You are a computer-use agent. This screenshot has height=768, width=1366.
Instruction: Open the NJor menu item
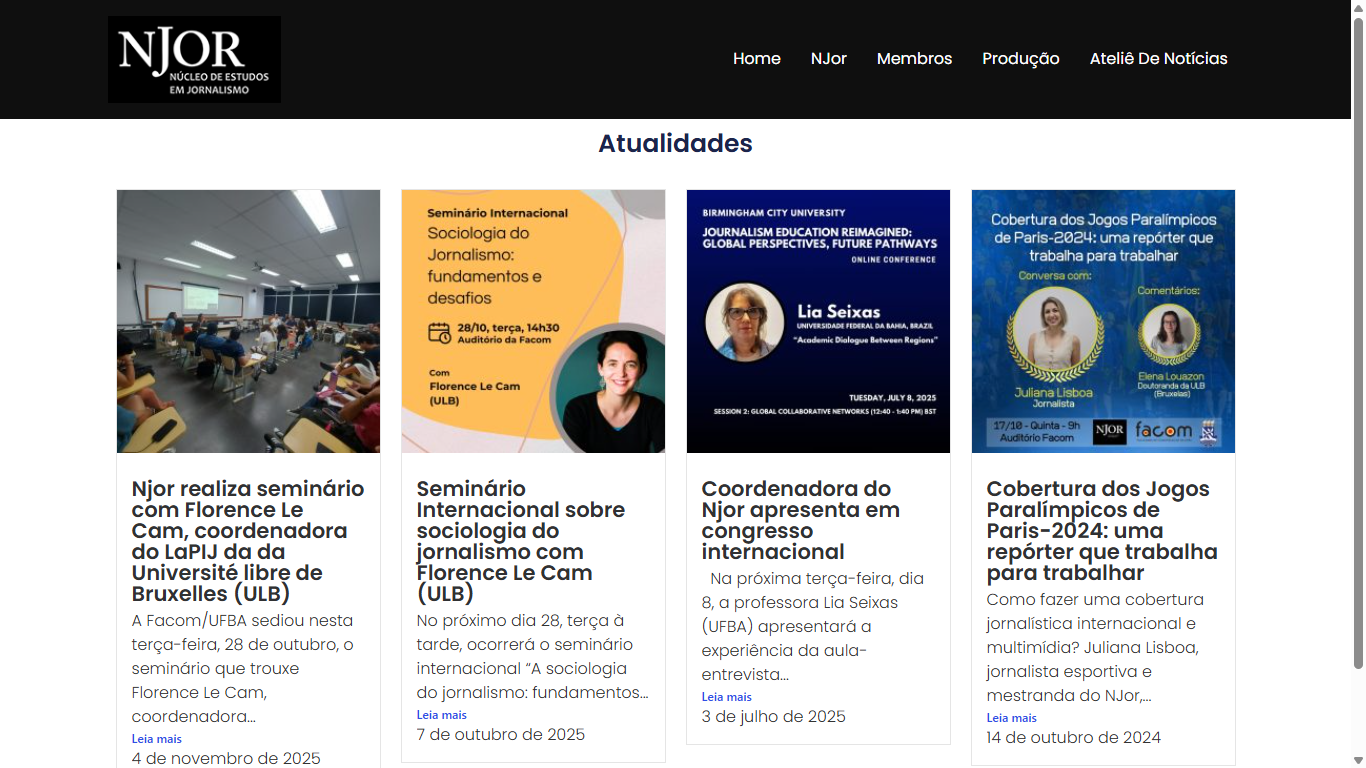pyautogui.click(x=829, y=59)
